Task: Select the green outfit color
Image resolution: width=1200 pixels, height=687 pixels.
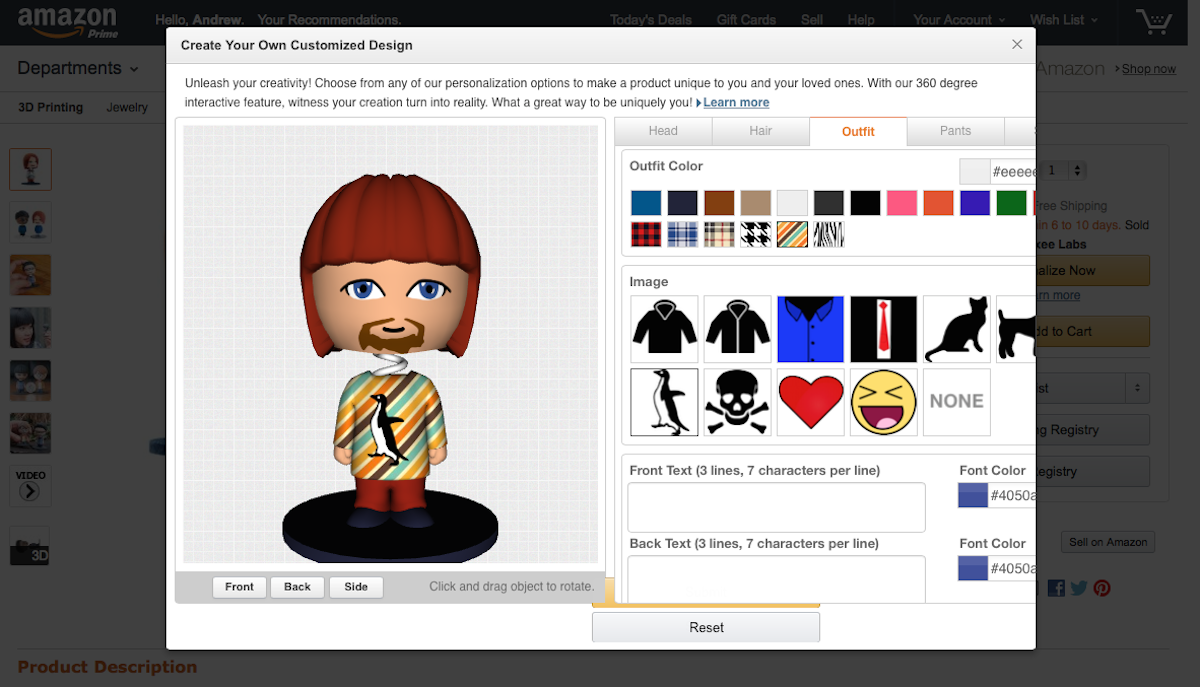Action: [1012, 203]
